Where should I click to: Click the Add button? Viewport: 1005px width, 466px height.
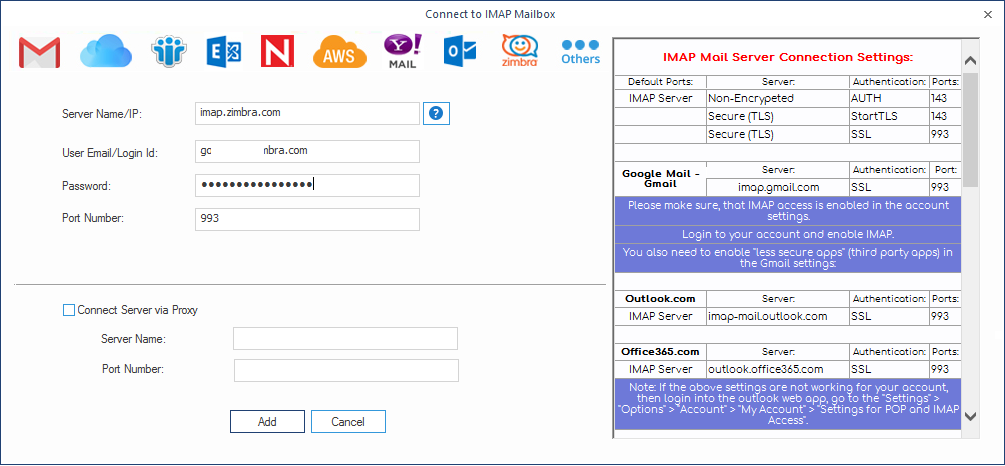tap(267, 422)
